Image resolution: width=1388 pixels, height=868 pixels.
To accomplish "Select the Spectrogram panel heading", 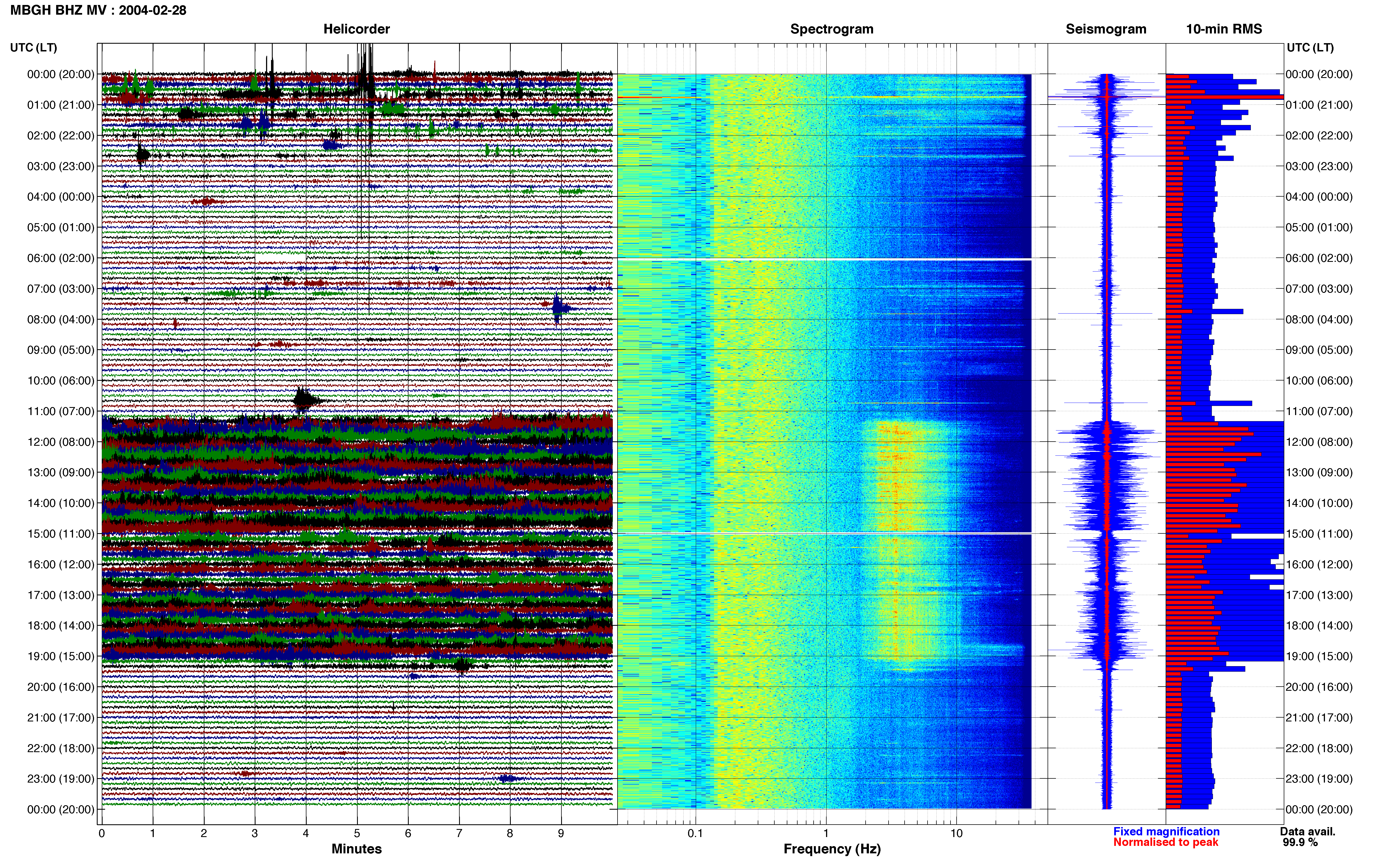I will pyautogui.click(x=832, y=29).
